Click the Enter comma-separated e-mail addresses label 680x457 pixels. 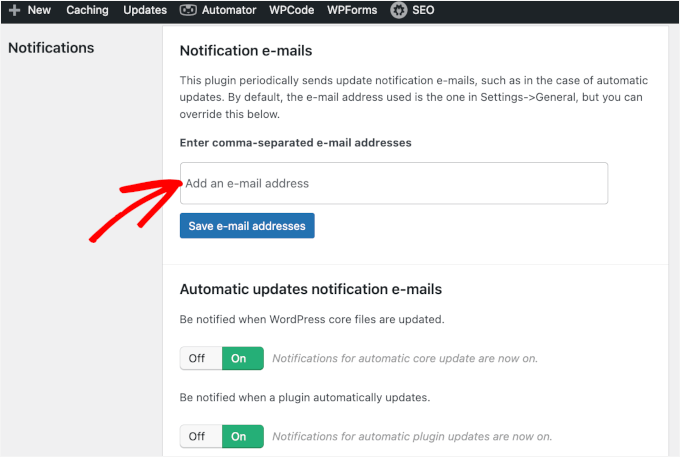point(295,143)
